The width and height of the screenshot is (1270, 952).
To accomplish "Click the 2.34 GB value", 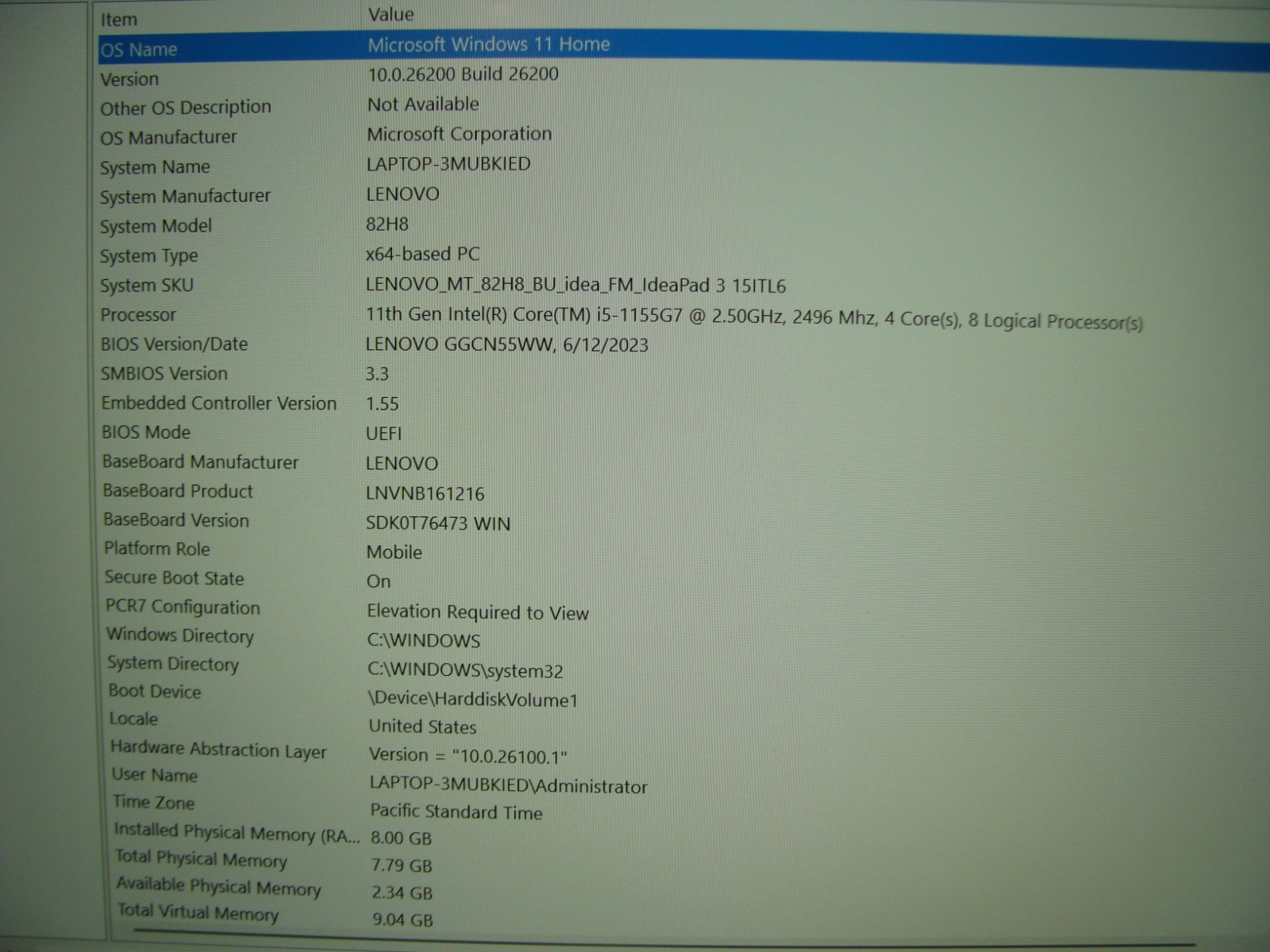I will point(402,893).
